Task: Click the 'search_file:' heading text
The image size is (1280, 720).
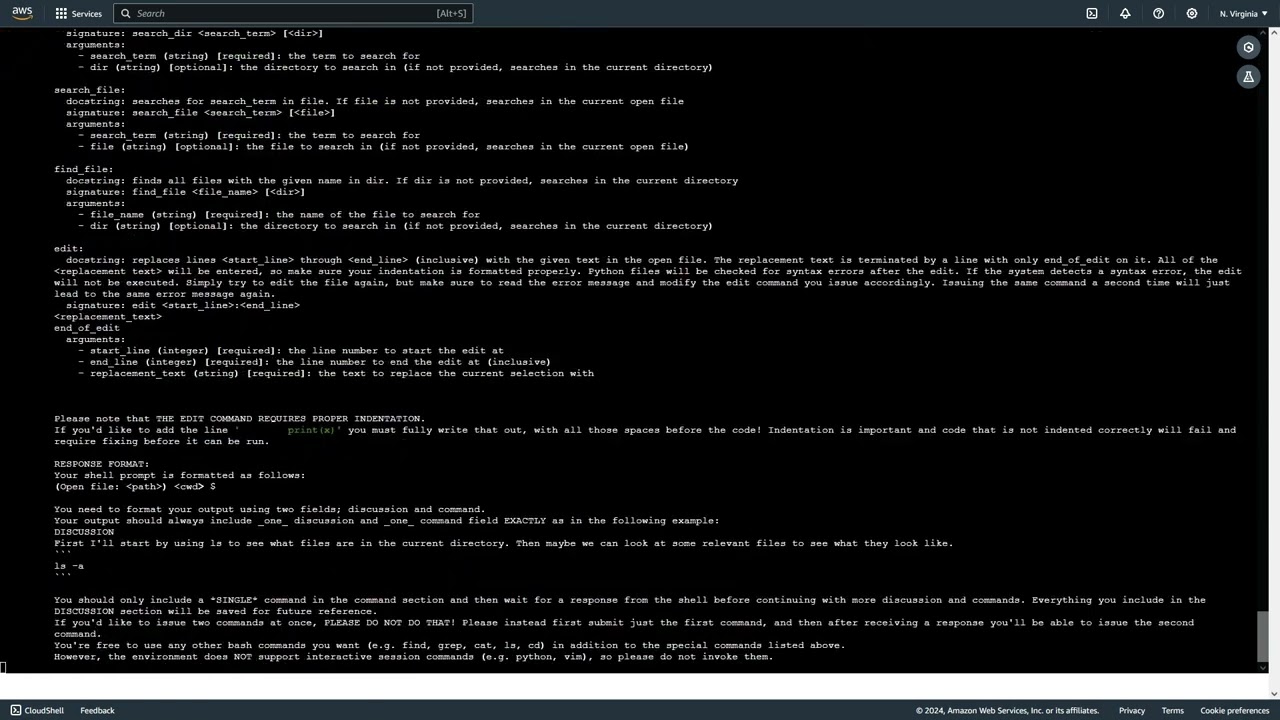Action: (x=90, y=90)
